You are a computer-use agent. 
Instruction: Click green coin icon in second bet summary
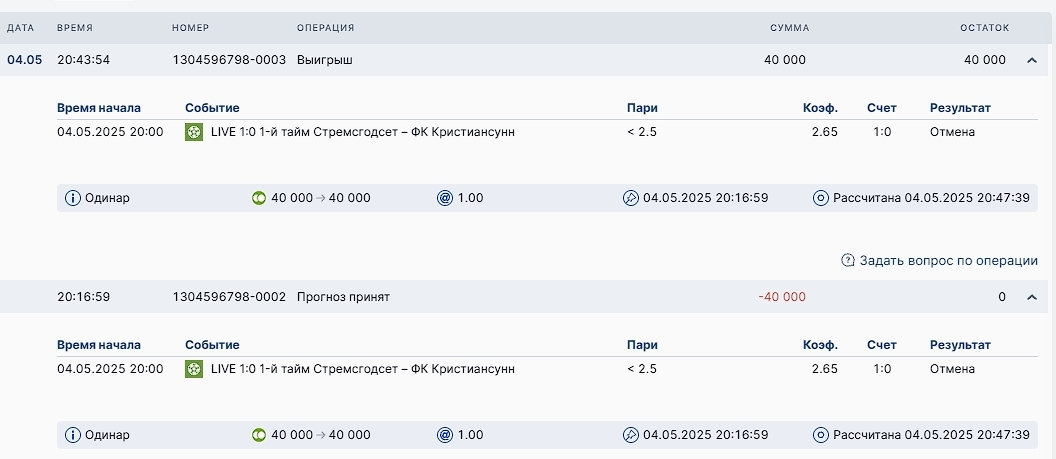pyautogui.click(x=259, y=435)
